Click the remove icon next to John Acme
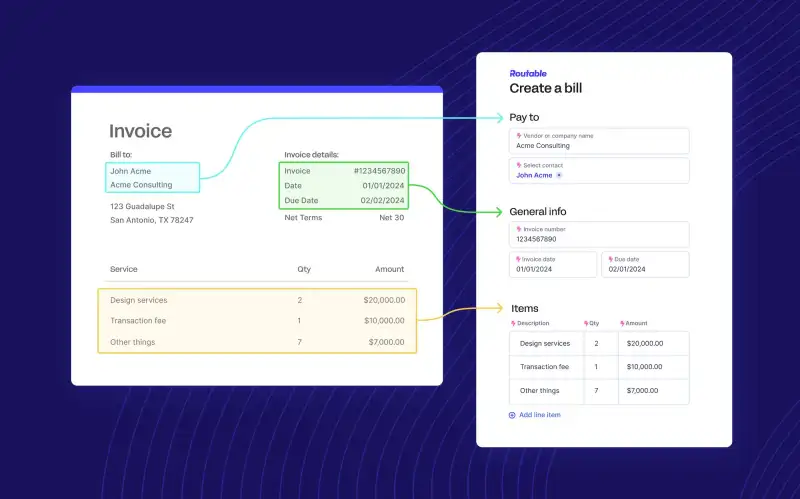The image size is (800, 499). 559,175
